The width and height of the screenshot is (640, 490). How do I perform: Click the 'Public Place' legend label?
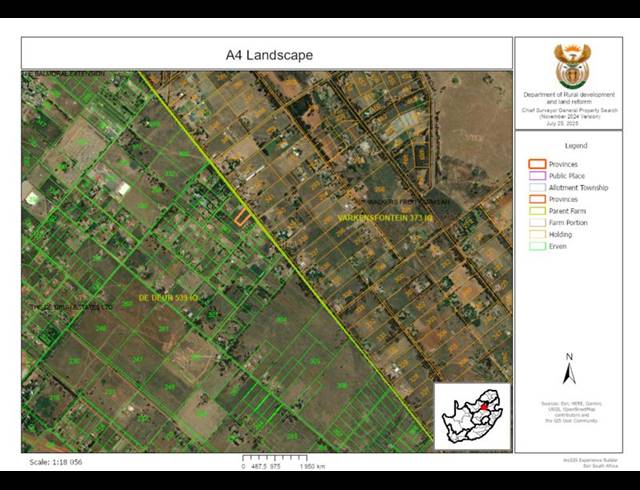coord(567,176)
